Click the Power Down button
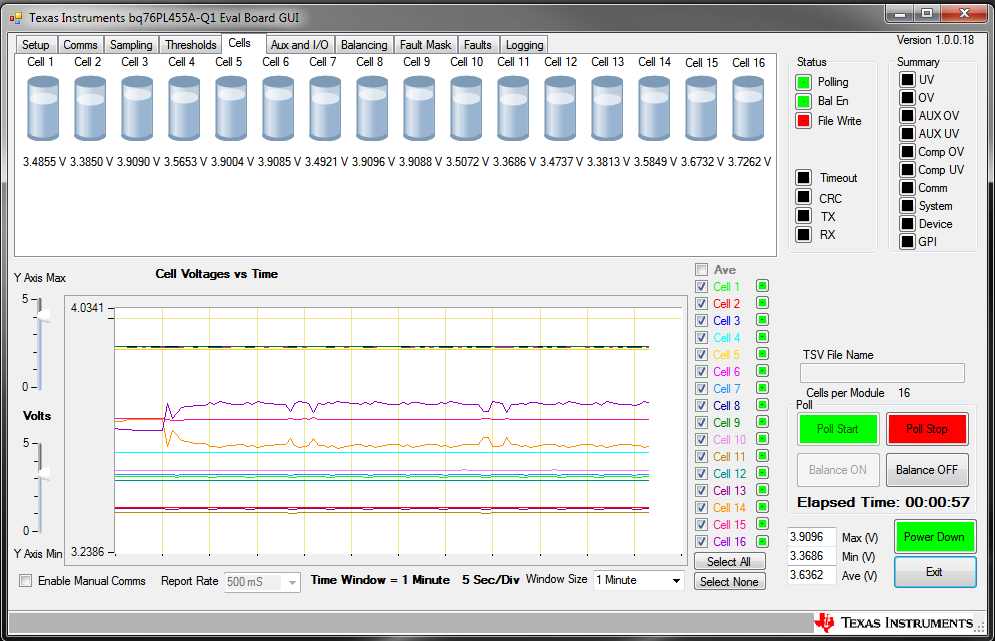 (x=934, y=537)
